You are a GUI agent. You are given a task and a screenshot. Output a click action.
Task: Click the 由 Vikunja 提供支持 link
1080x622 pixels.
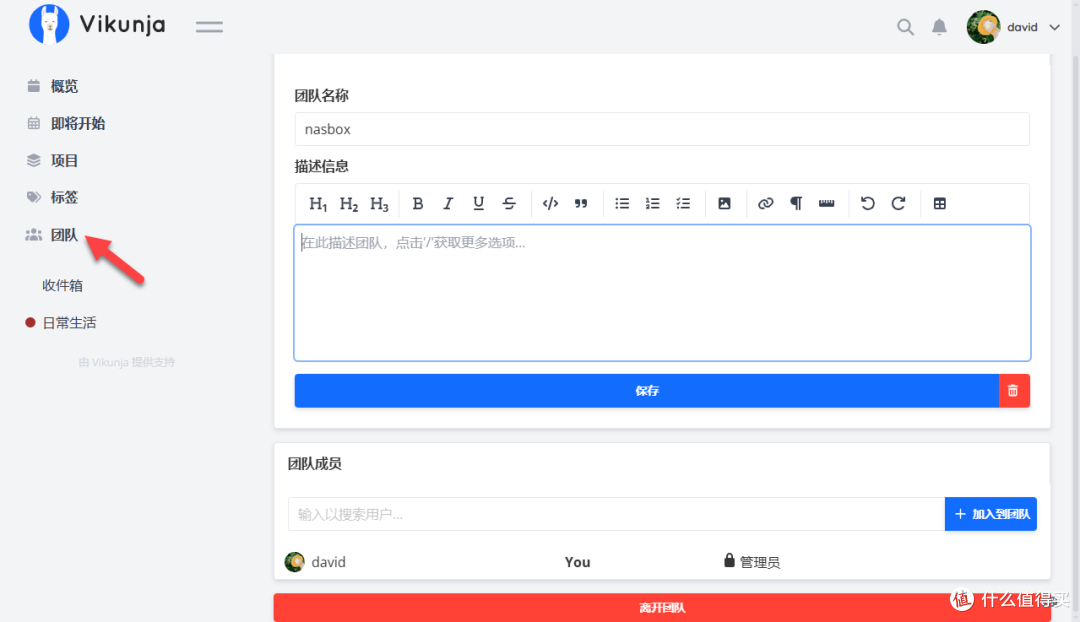(x=127, y=362)
